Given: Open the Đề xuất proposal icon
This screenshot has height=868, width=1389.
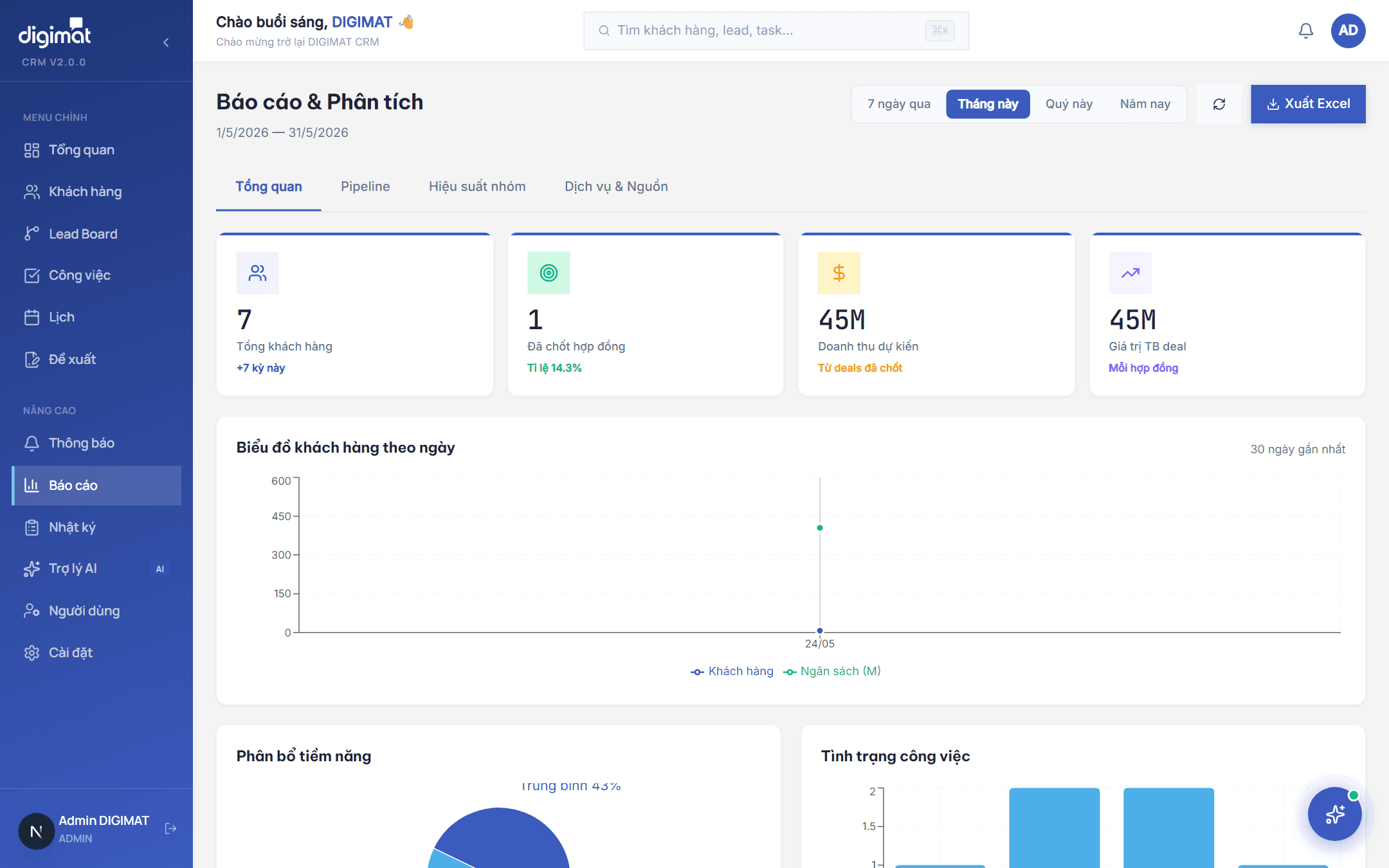Looking at the screenshot, I should pos(32,359).
